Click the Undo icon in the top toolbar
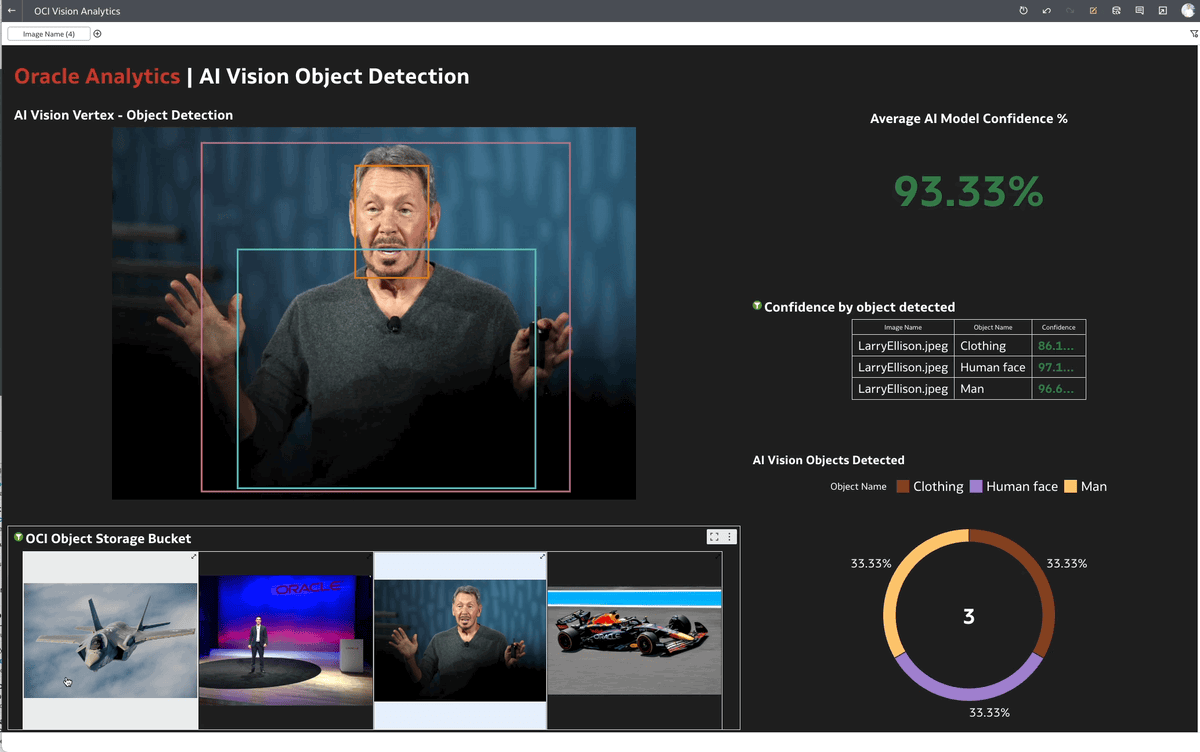This screenshot has width=1200, height=752. [x=1046, y=11]
